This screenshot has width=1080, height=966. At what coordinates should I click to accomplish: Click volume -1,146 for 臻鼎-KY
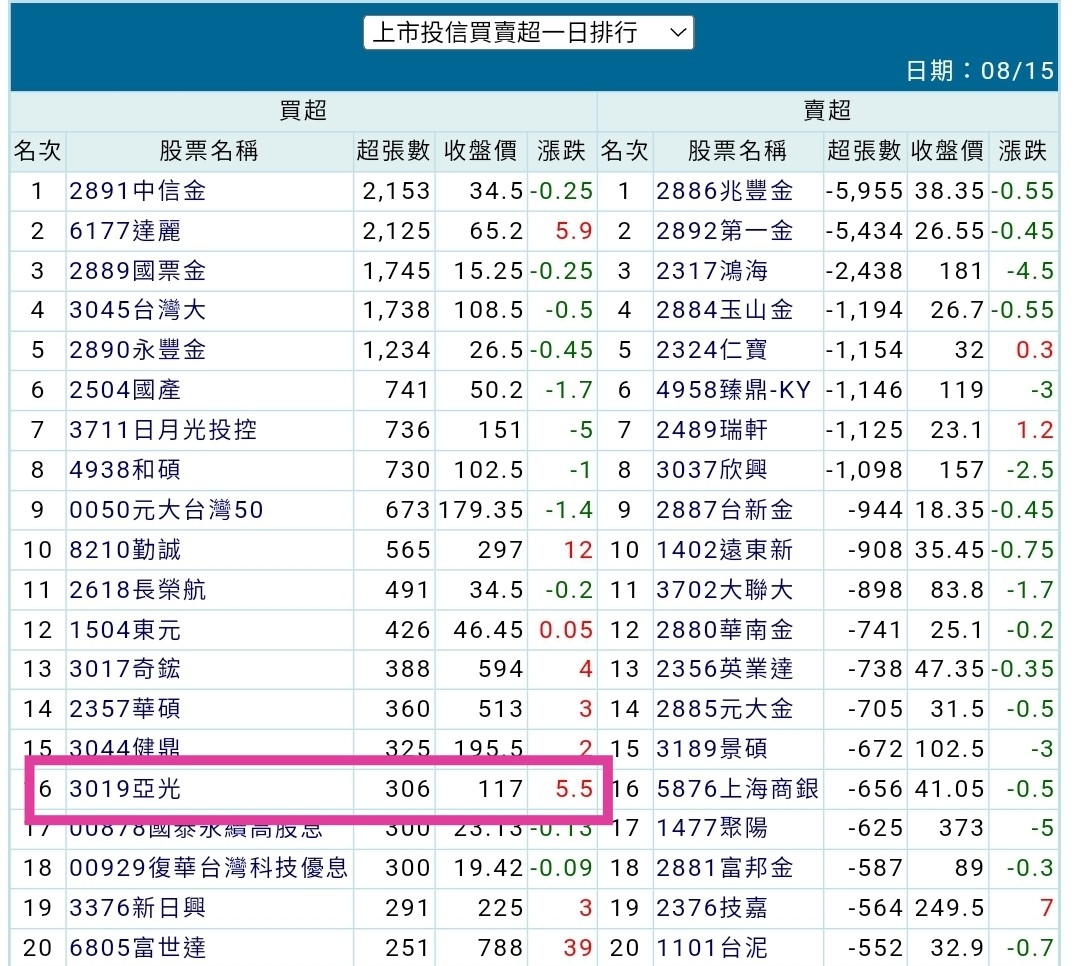864,390
